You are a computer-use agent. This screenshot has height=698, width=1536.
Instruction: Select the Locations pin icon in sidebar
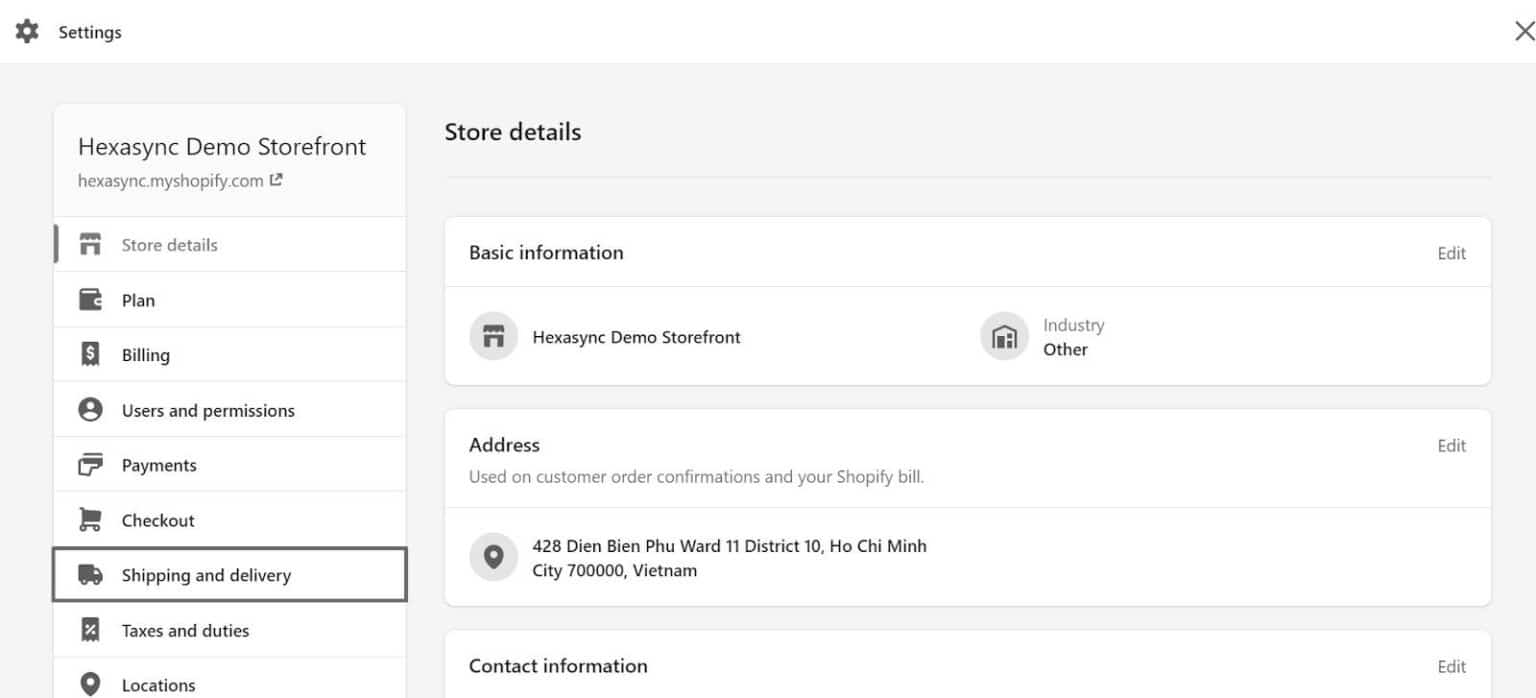(x=89, y=684)
